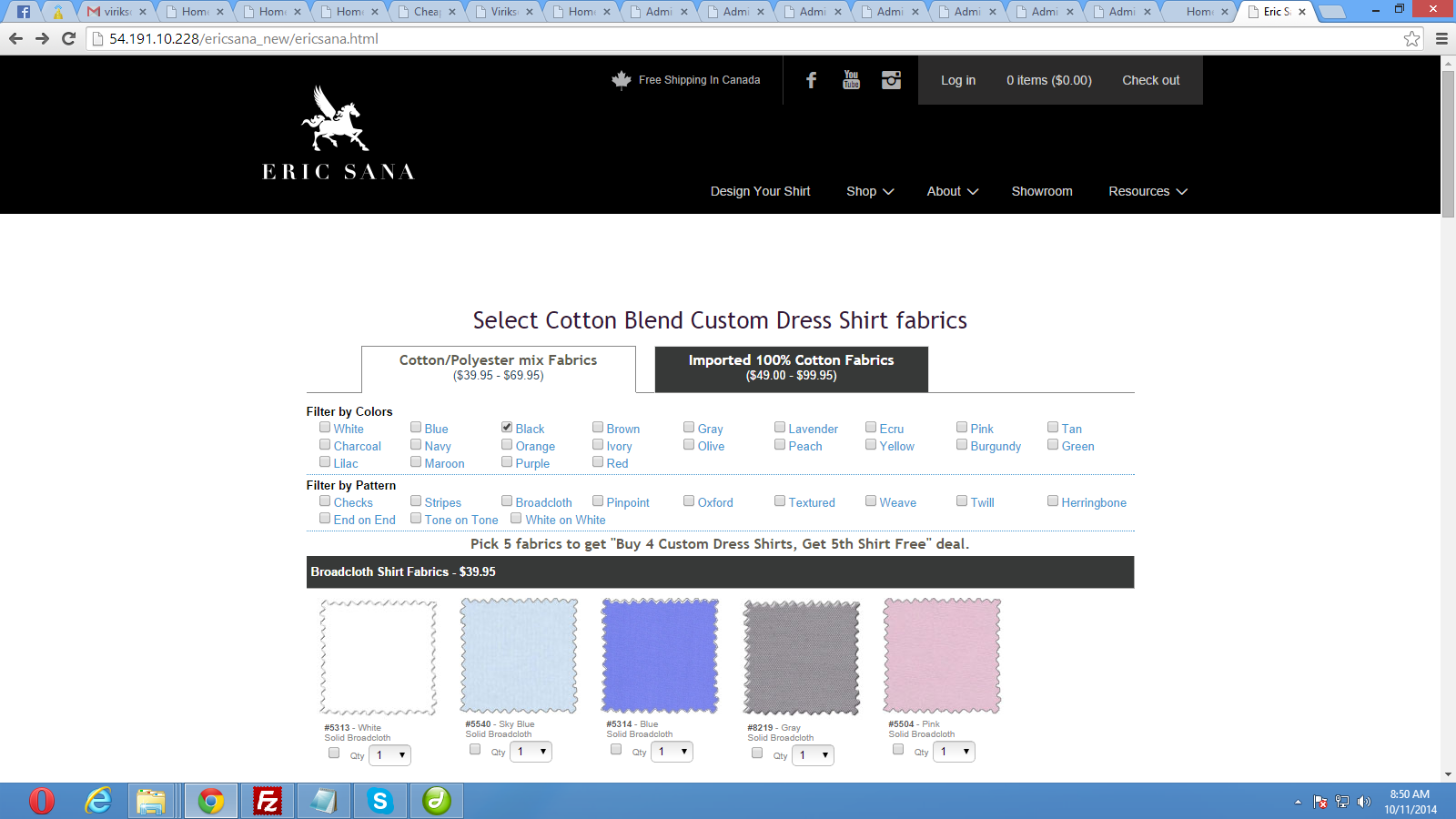This screenshot has width=1456, height=819.
Task: Select Cotton/Polyester mix Fabrics tab
Action: (499, 368)
